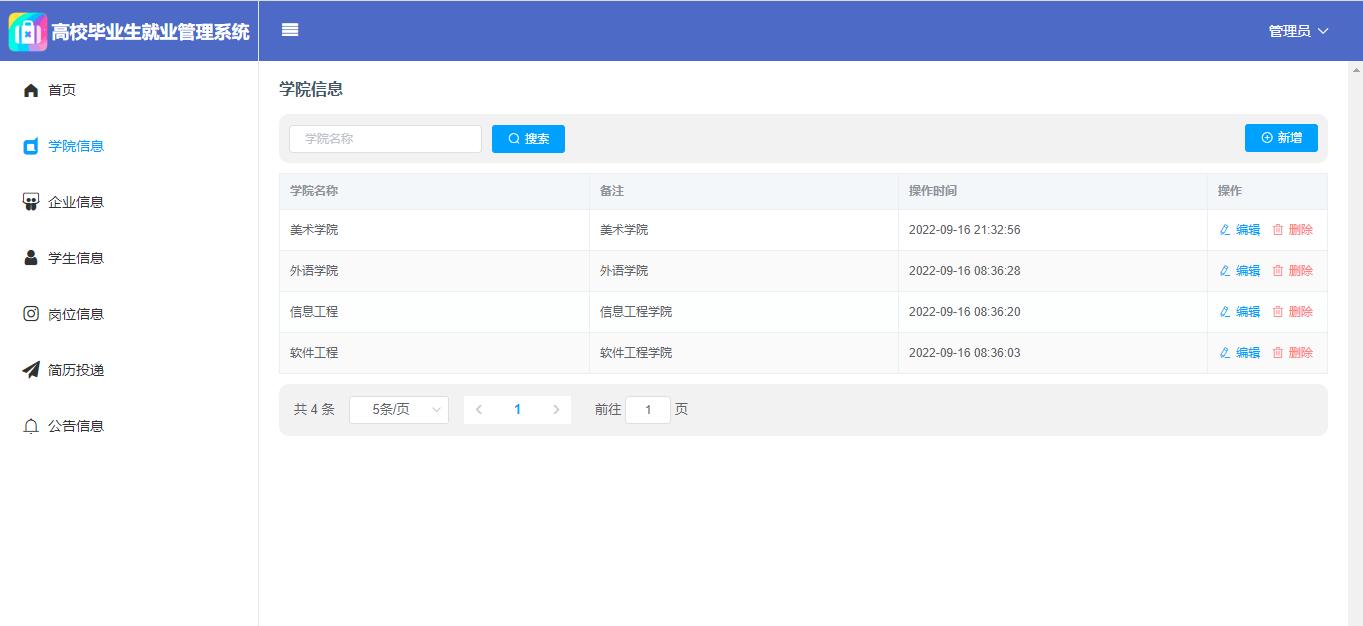Image resolution: width=1363 pixels, height=626 pixels.
Task: Open the 管理员 user dropdown
Action: click(1298, 31)
